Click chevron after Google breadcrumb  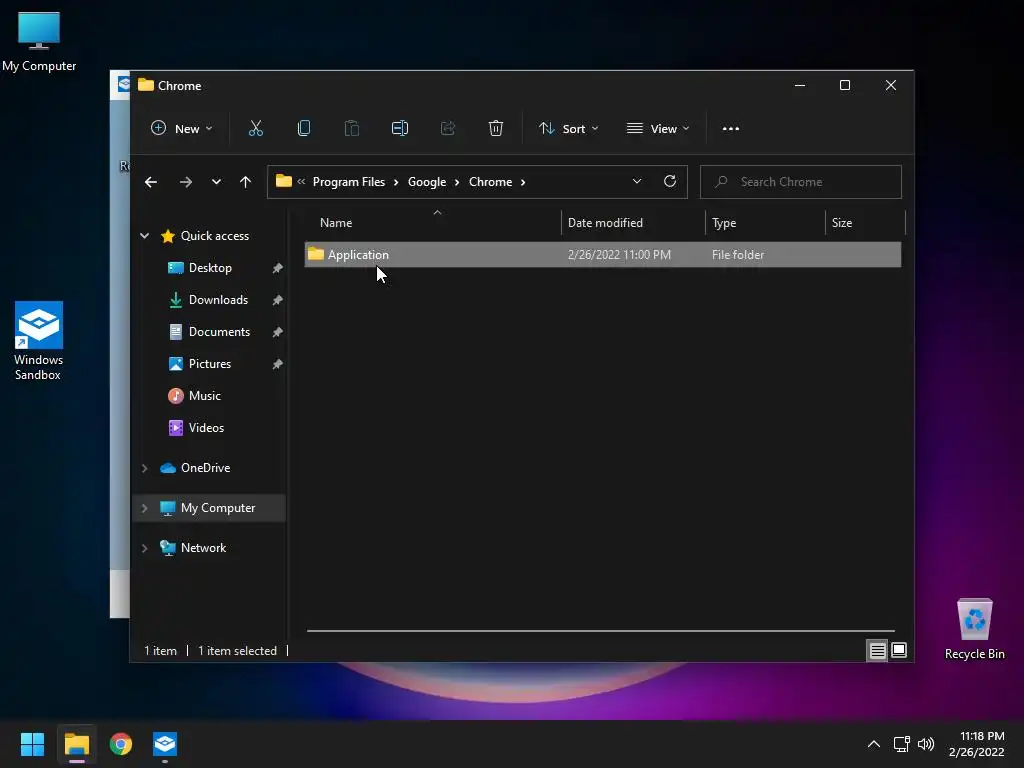[457, 182]
